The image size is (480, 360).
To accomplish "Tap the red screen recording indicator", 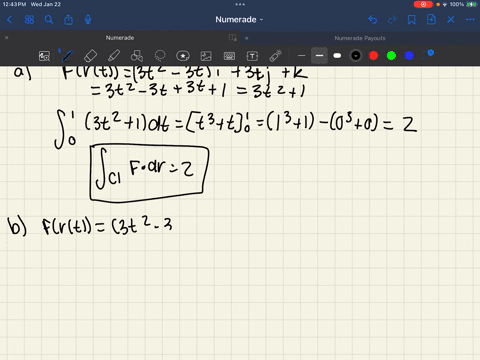I will click(423, 4).
